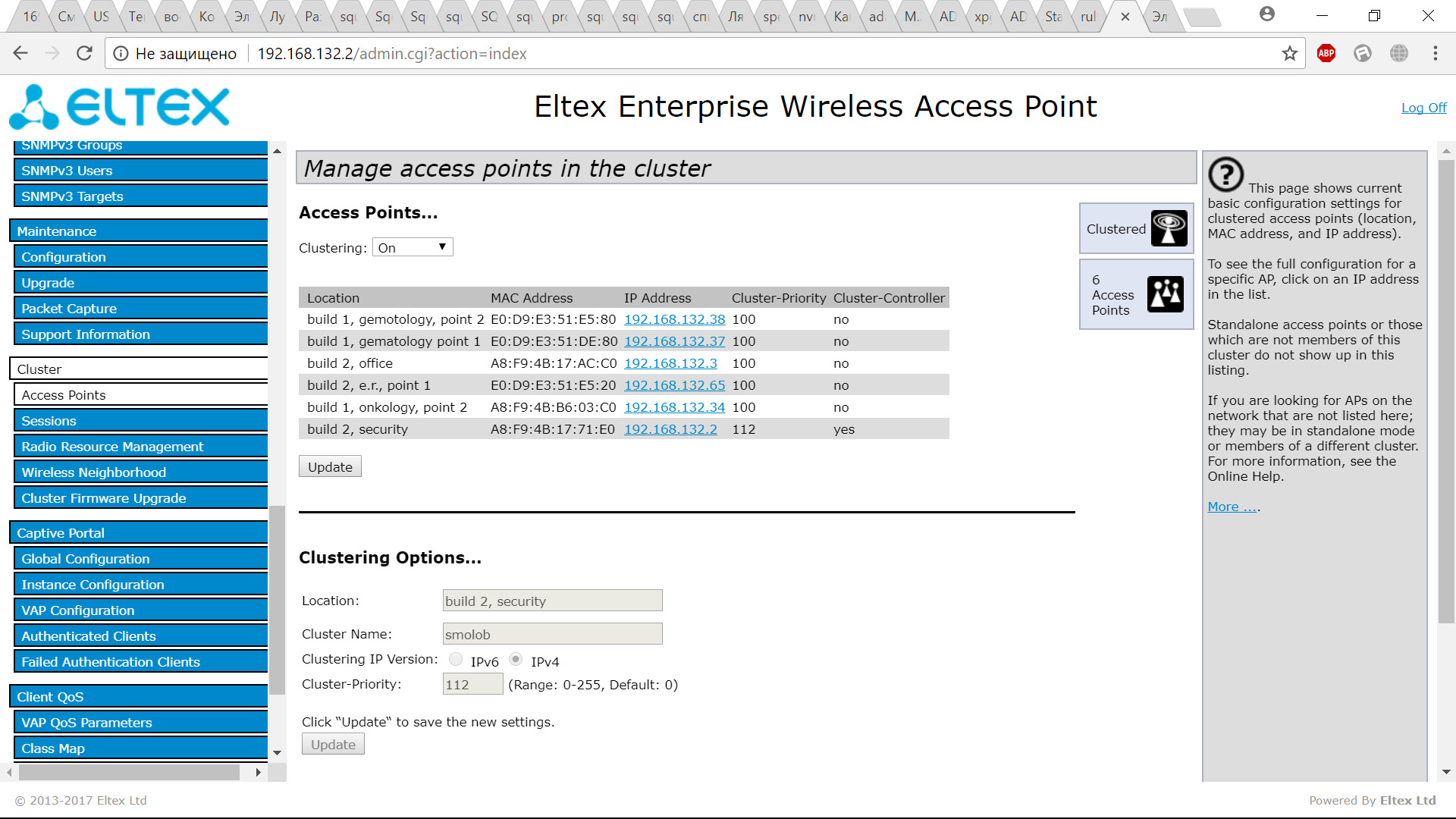Select the IPv6 radio button
The width and height of the screenshot is (1456, 819).
tap(456, 659)
